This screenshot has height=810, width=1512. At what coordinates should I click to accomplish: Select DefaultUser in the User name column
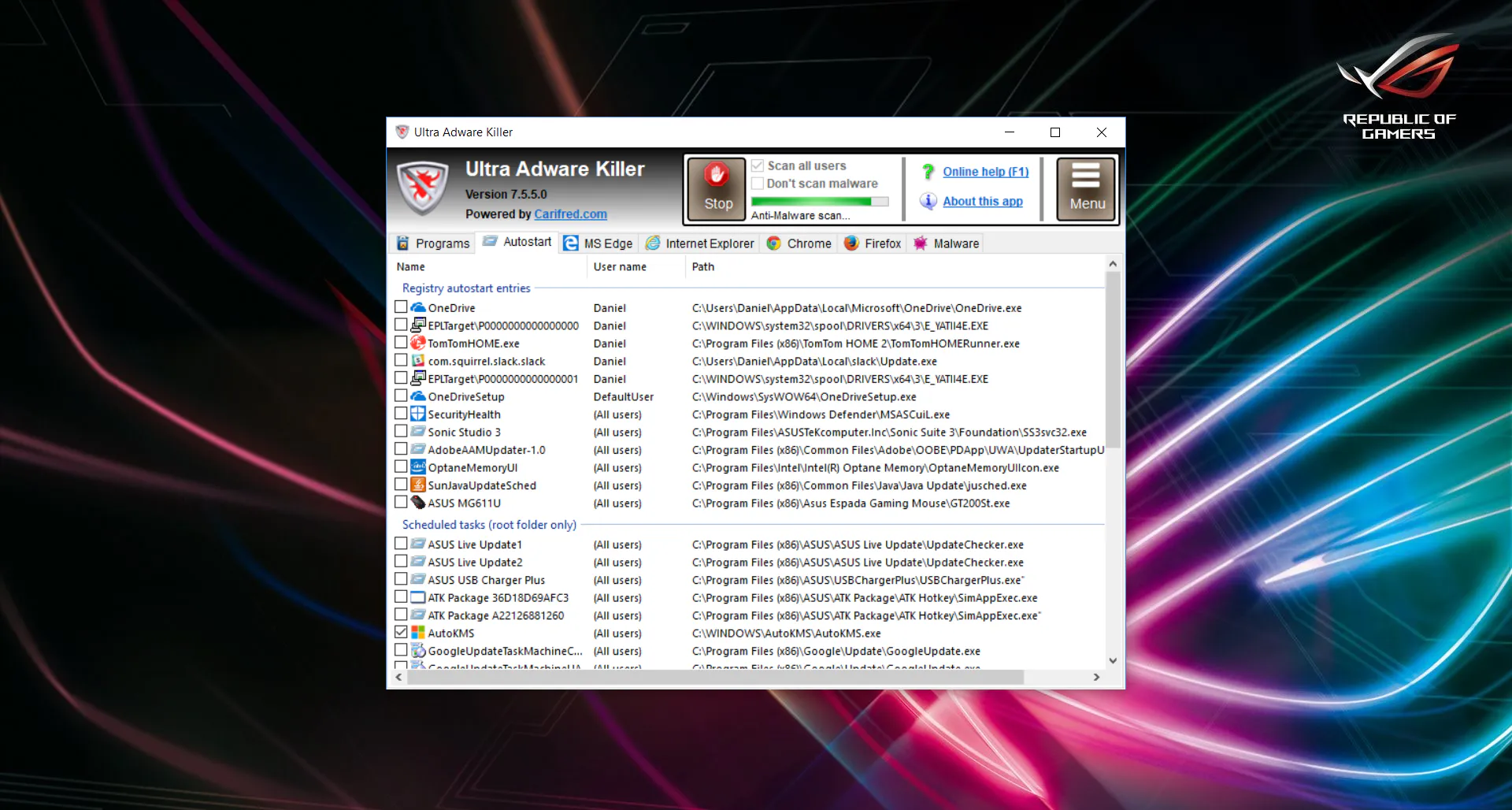623,397
